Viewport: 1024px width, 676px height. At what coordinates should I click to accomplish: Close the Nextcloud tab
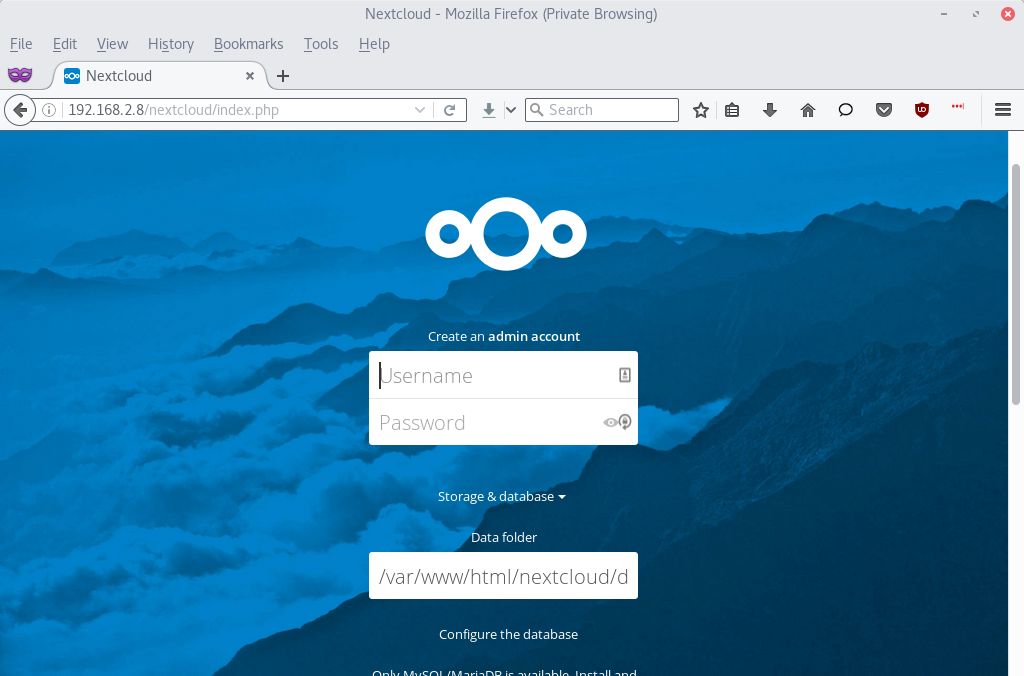point(249,76)
